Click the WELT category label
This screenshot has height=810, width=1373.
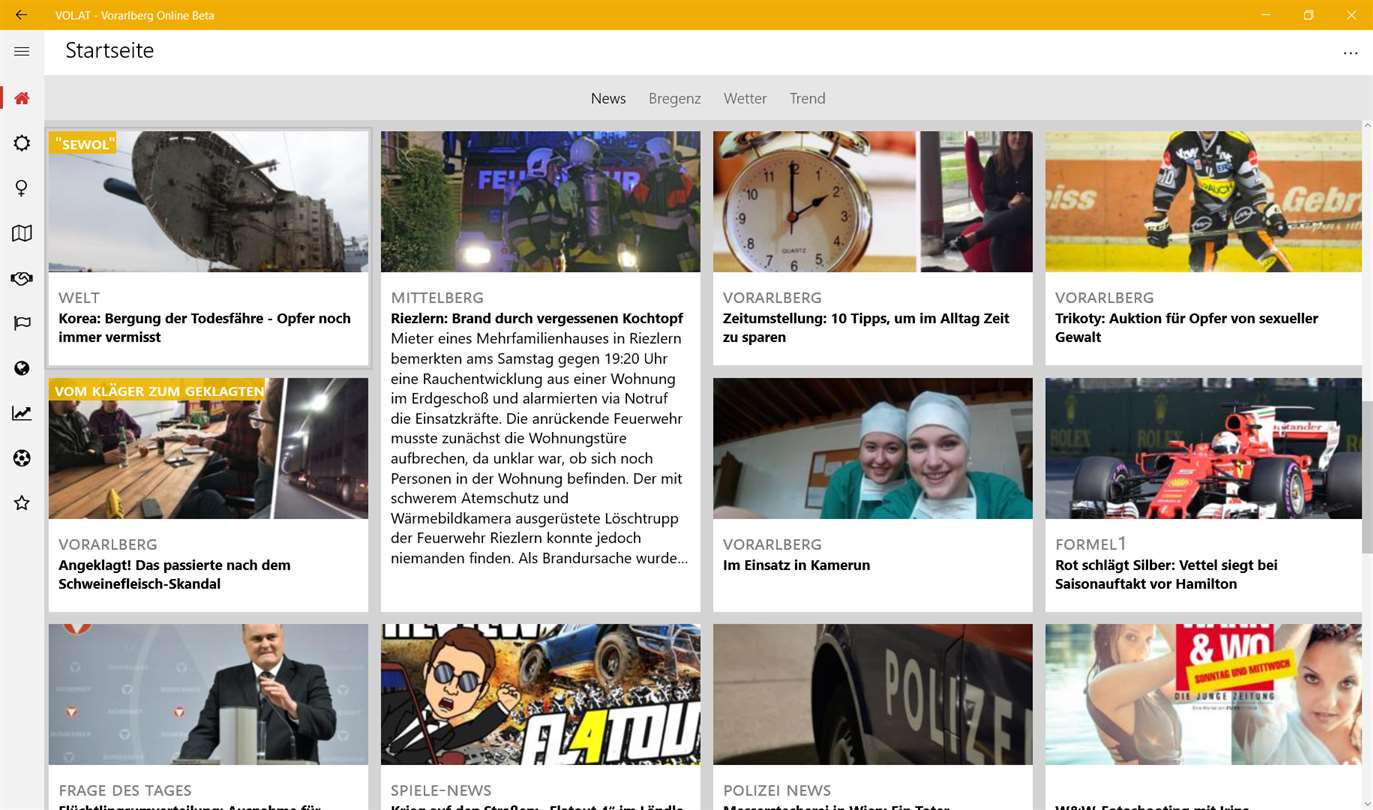coord(79,298)
